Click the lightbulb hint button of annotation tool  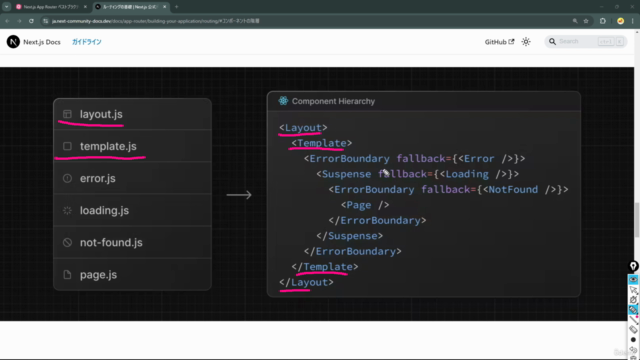click(633, 266)
